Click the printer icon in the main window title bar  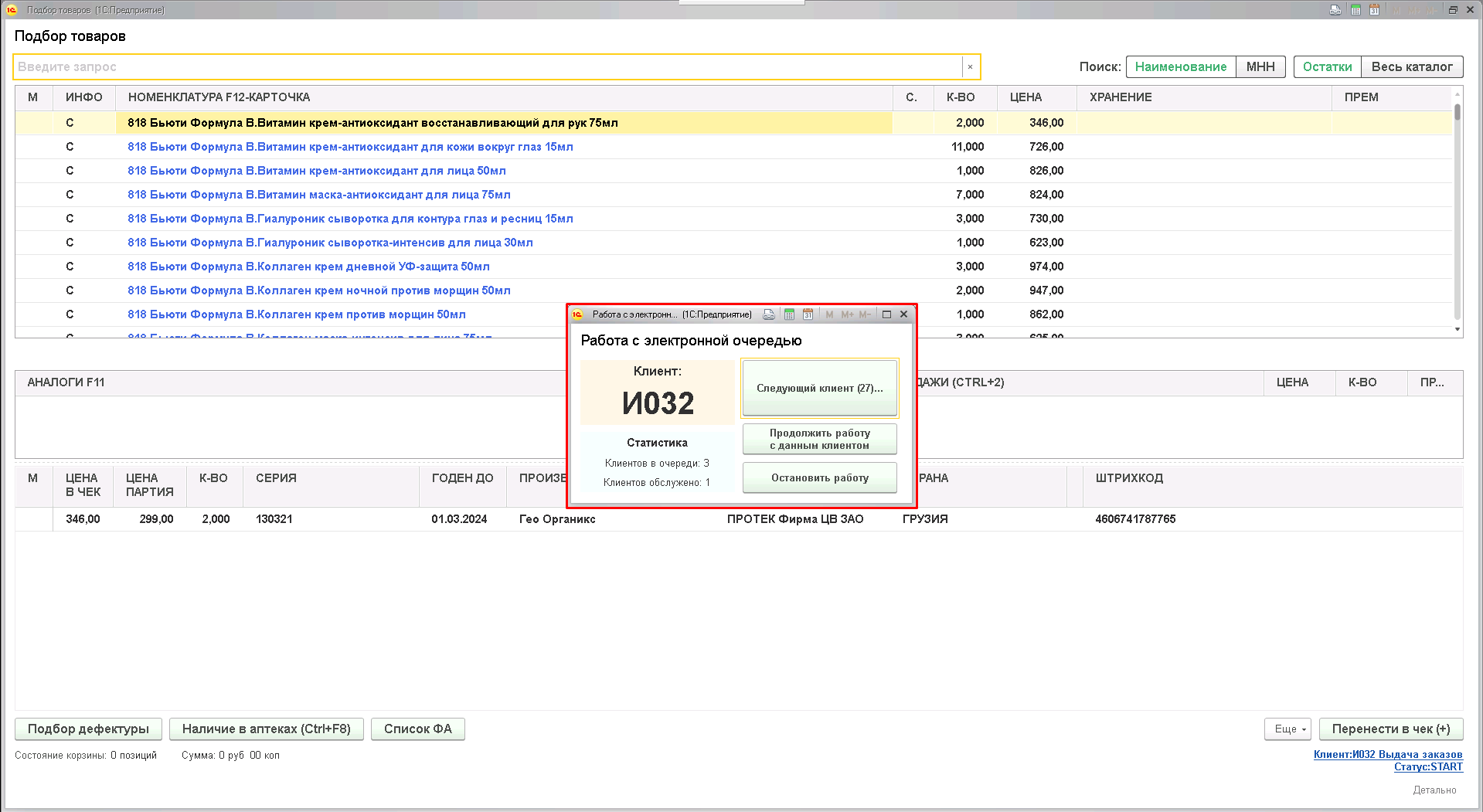pos(1335,10)
